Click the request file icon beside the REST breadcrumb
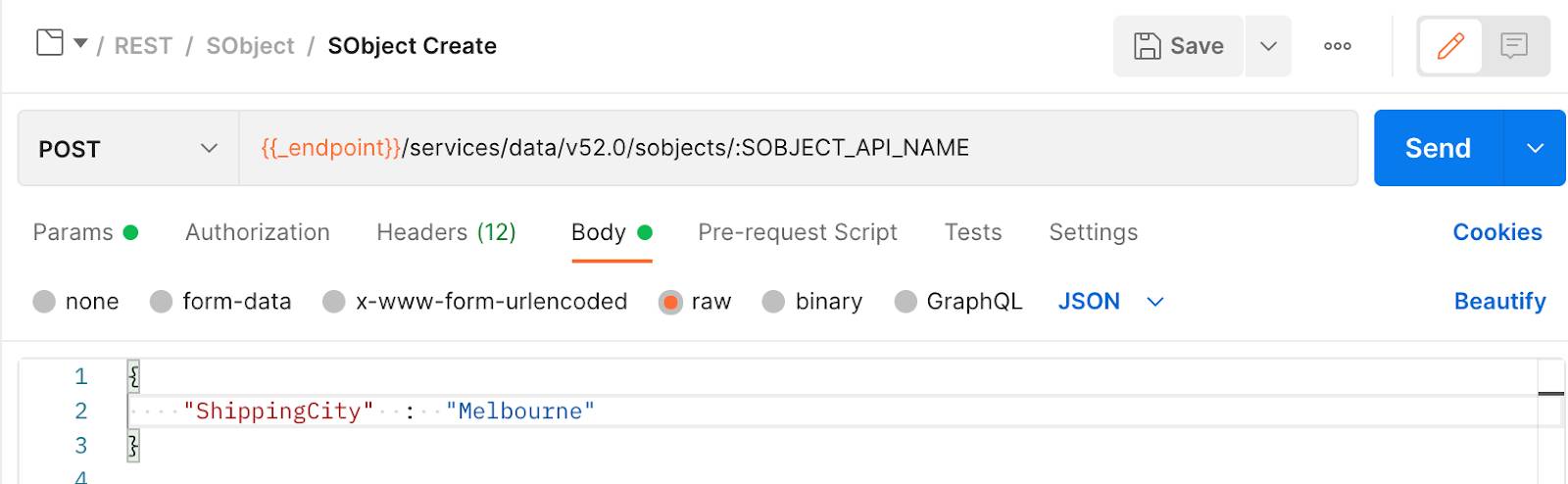 pyautogui.click(x=49, y=43)
